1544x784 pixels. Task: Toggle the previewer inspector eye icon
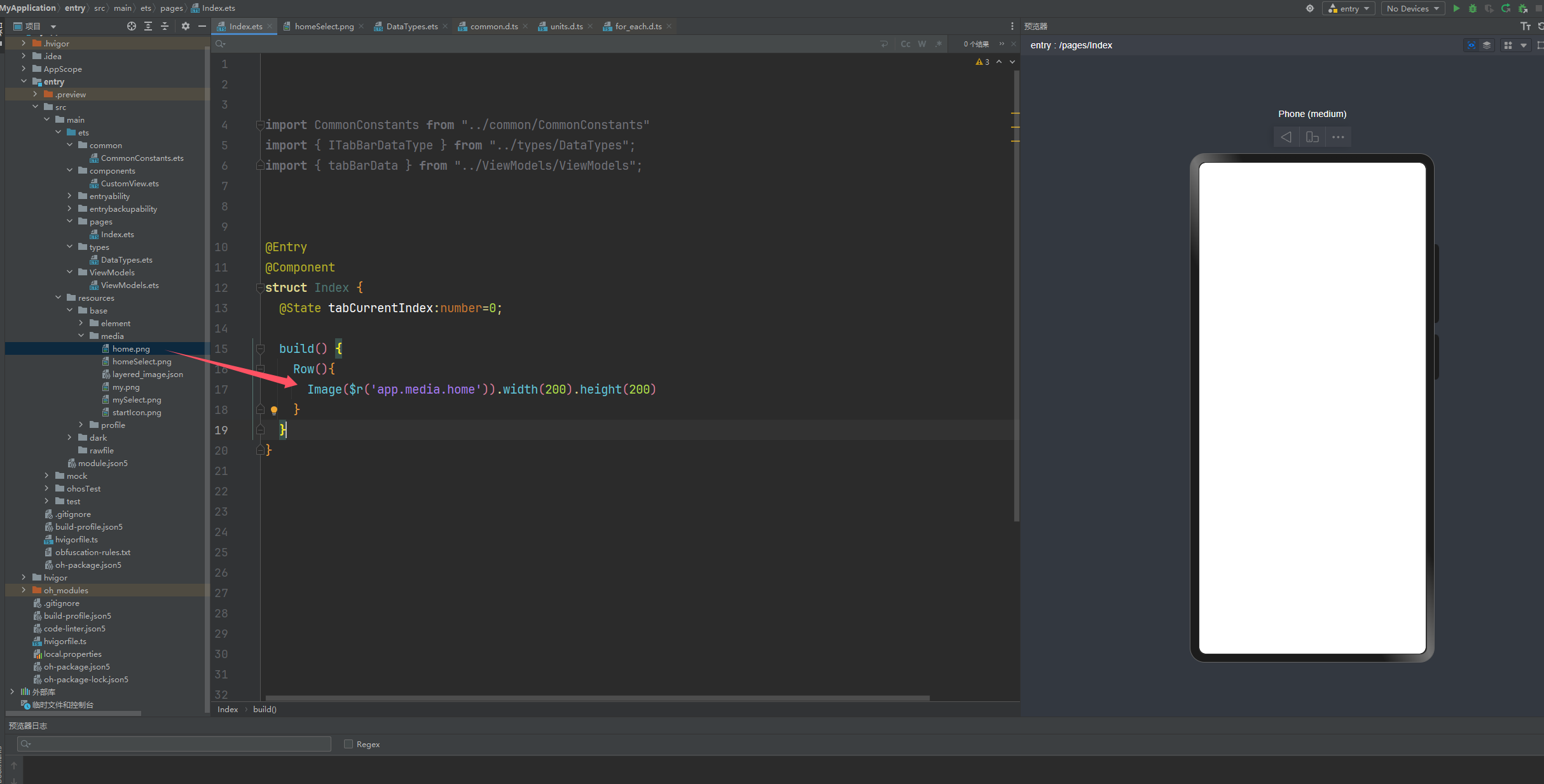[x=1471, y=45]
